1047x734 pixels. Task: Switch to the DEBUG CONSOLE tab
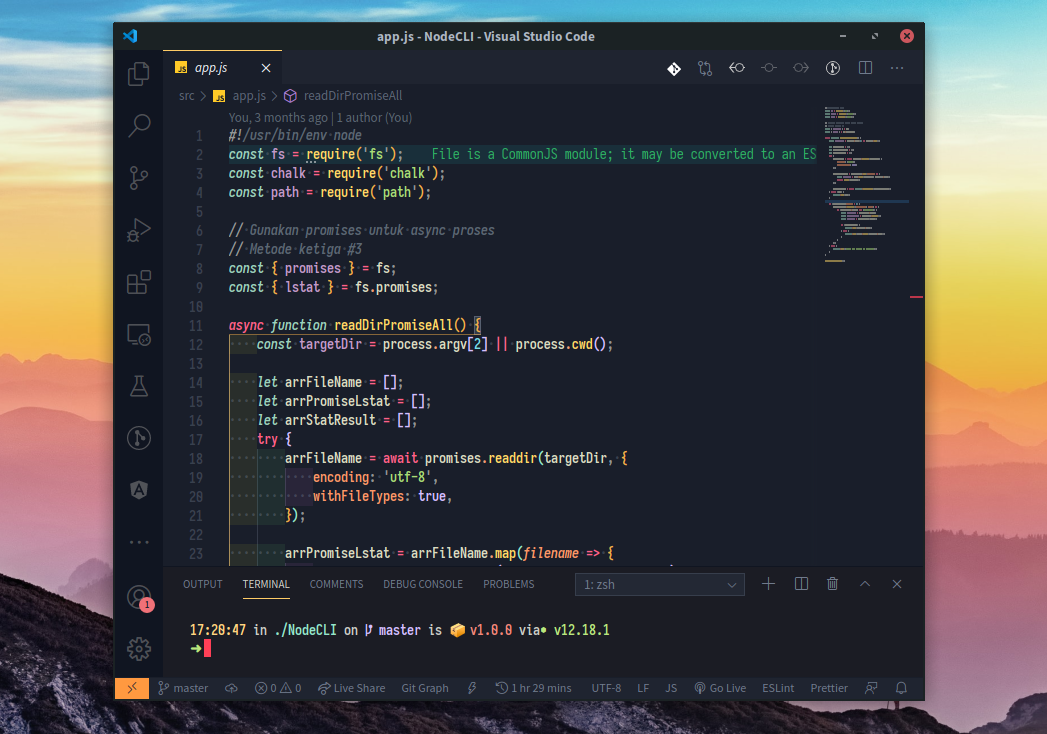coord(423,584)
